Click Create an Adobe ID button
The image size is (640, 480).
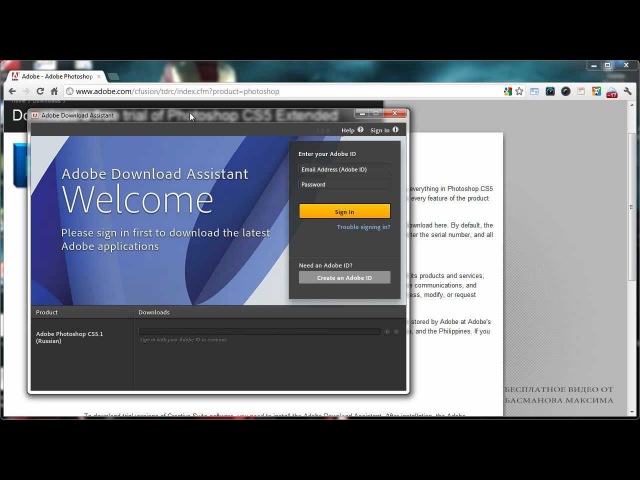344,278
